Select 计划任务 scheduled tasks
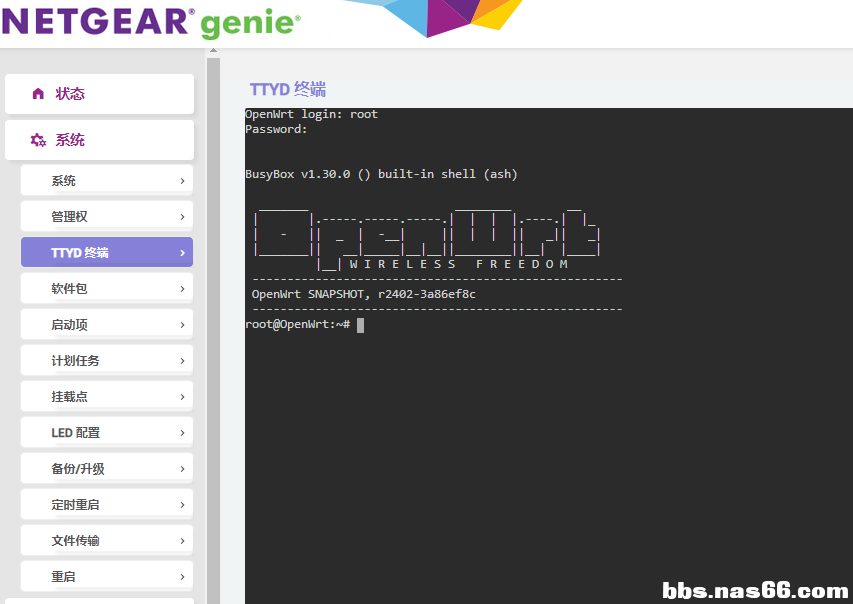Viewport: 853px width, 604px height. 106,361
